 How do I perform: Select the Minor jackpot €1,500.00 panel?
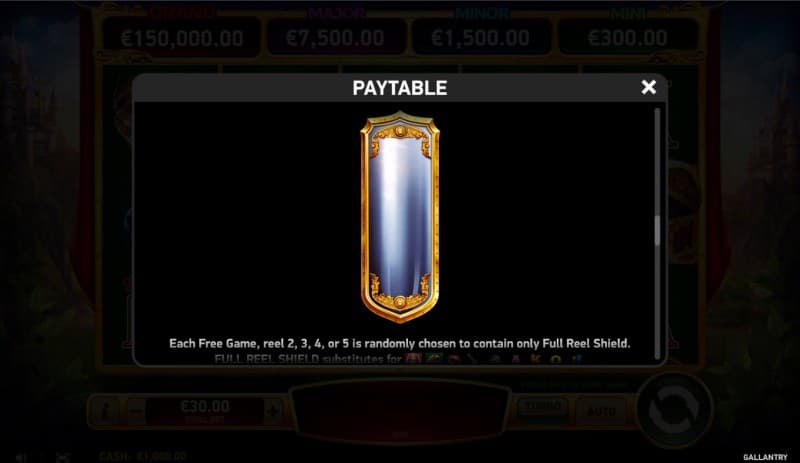point(481,38)
